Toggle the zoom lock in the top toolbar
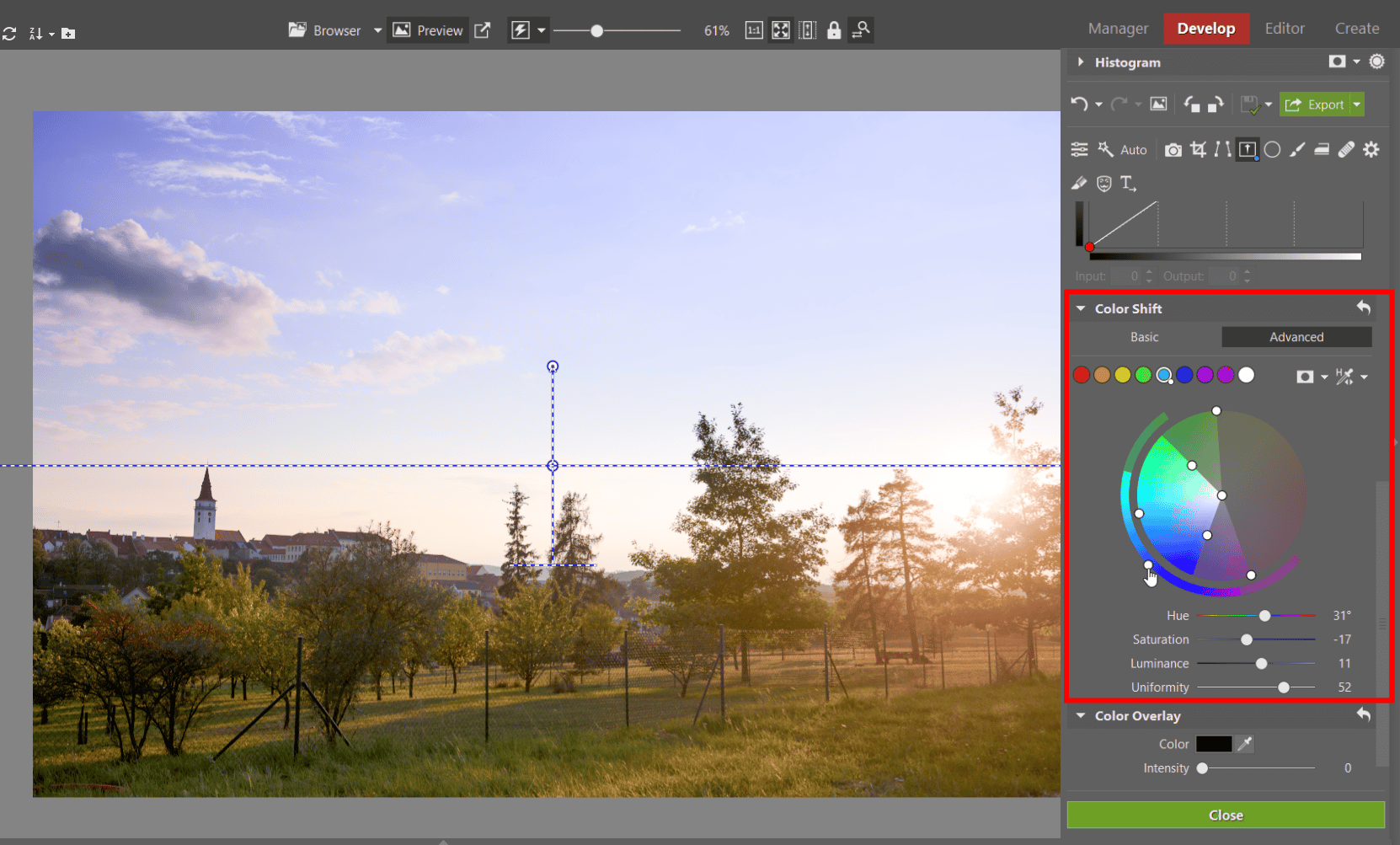 pos(834,29)
